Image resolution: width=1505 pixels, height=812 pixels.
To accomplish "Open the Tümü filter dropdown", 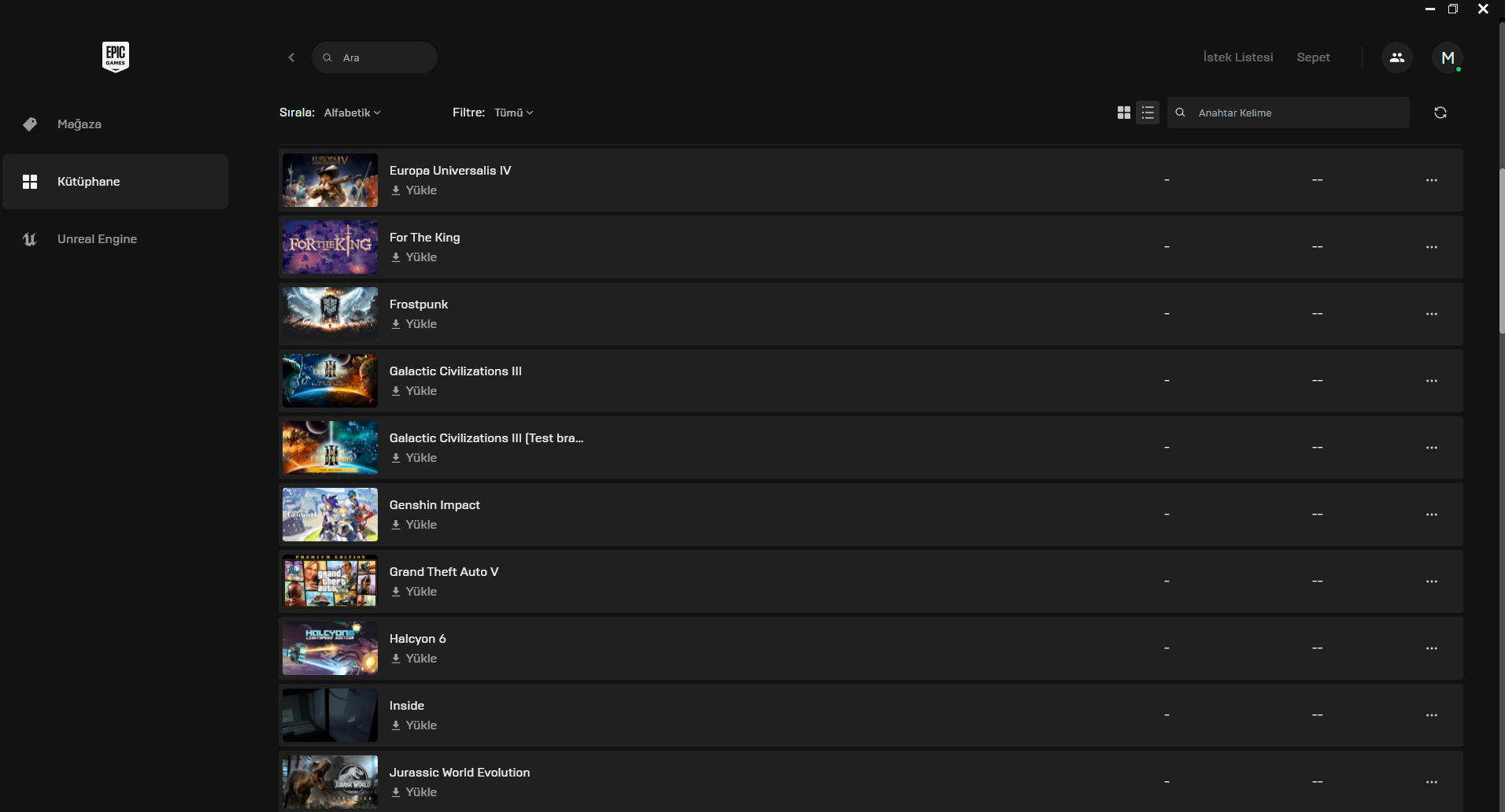I will coord(513,113).
